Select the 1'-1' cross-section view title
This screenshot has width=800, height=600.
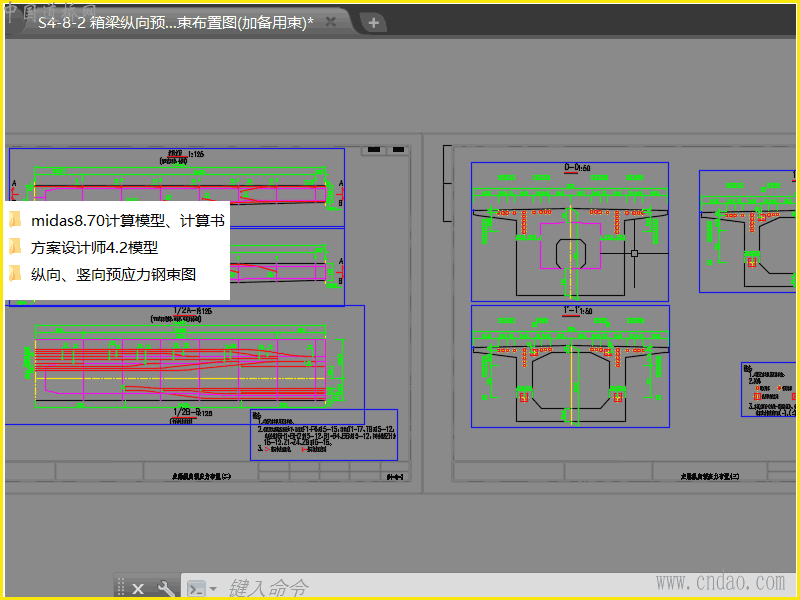pyautogui.click(x=578, y=311)
